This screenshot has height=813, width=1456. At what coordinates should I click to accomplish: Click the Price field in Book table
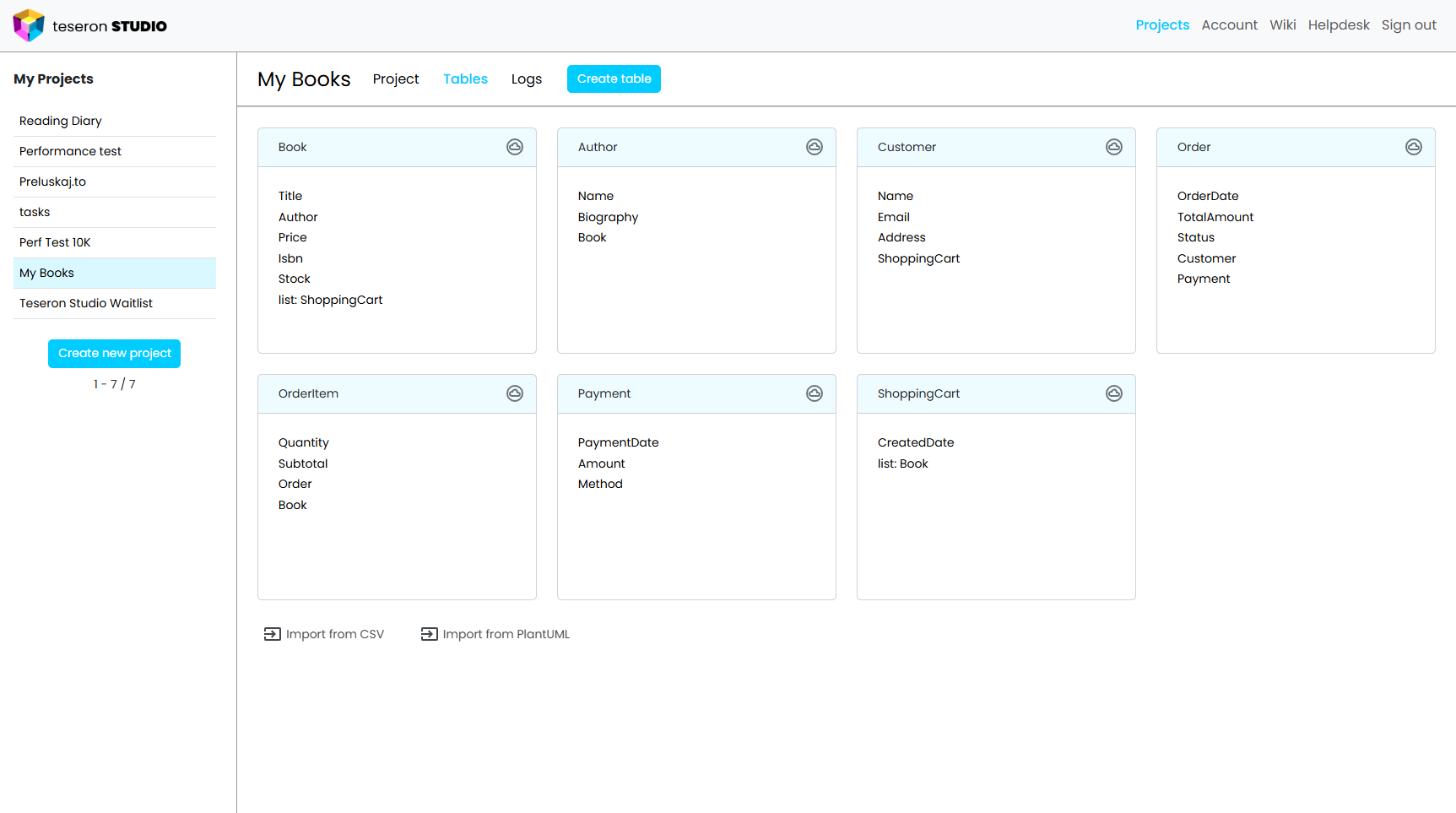293,237
